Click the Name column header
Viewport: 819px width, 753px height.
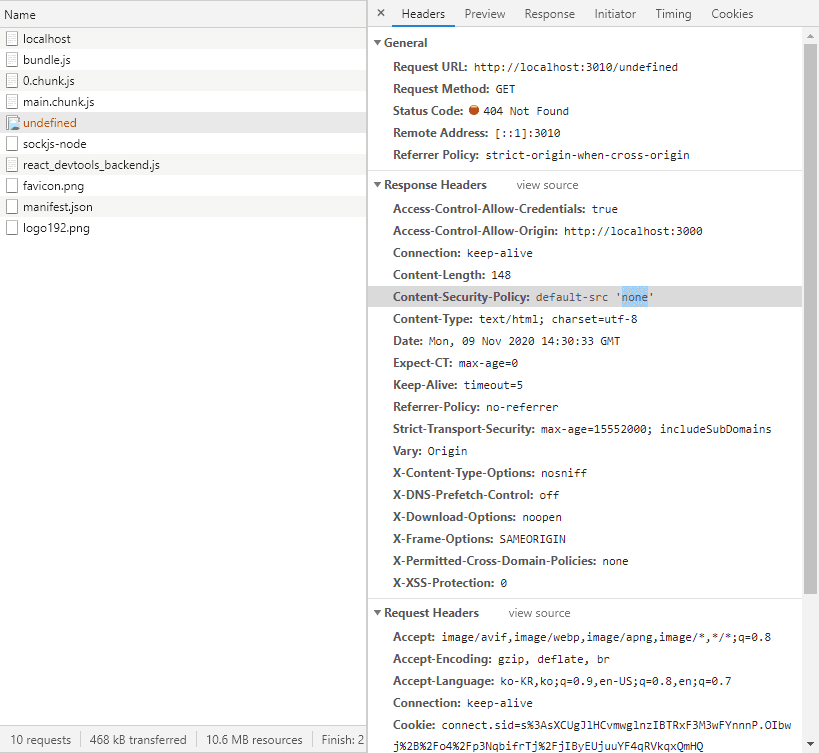point(183,14)
